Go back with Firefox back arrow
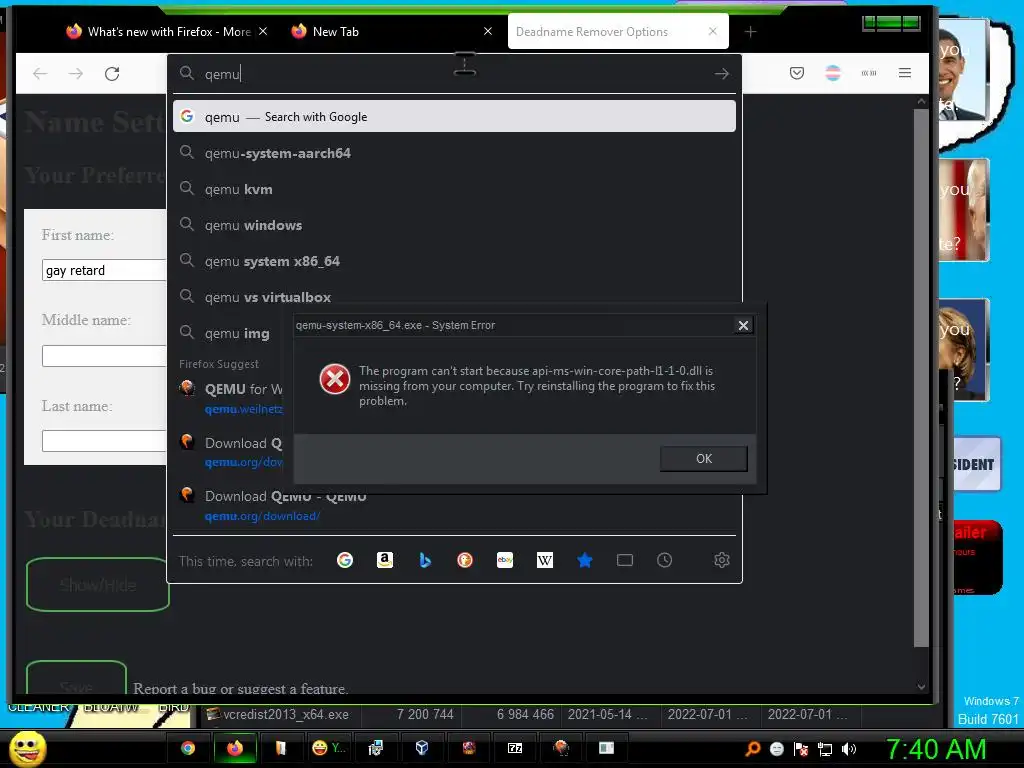The image size is (1024, 768). [x=40, y=74]
